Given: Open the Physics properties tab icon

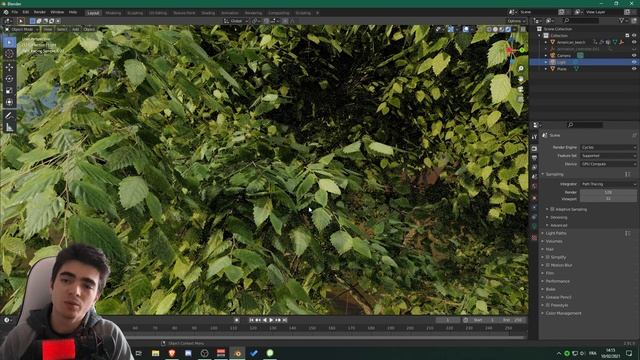Looking at the screenshot, I should tap(534, 207).
